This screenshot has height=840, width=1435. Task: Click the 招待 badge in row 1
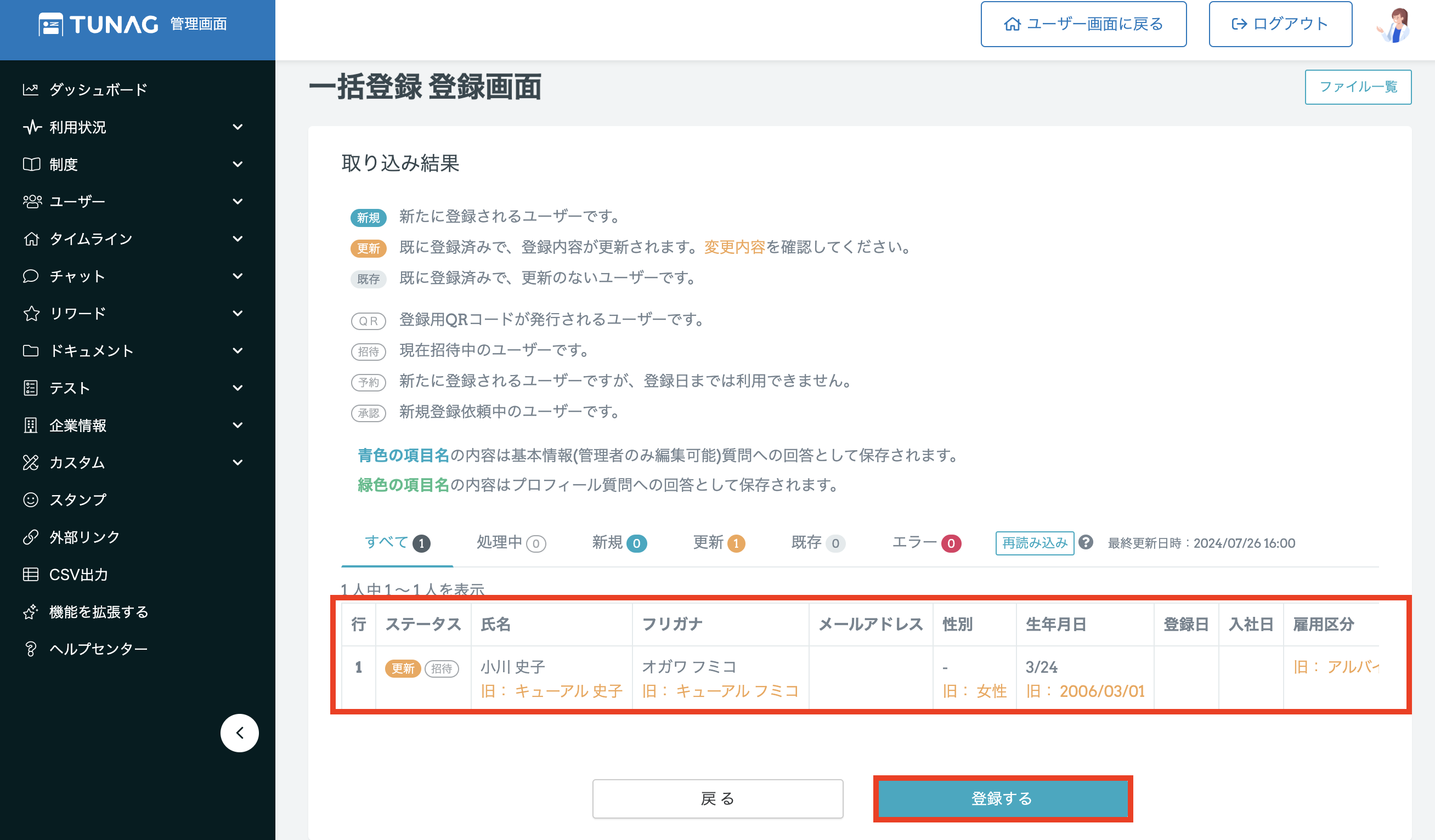(442, 668)
